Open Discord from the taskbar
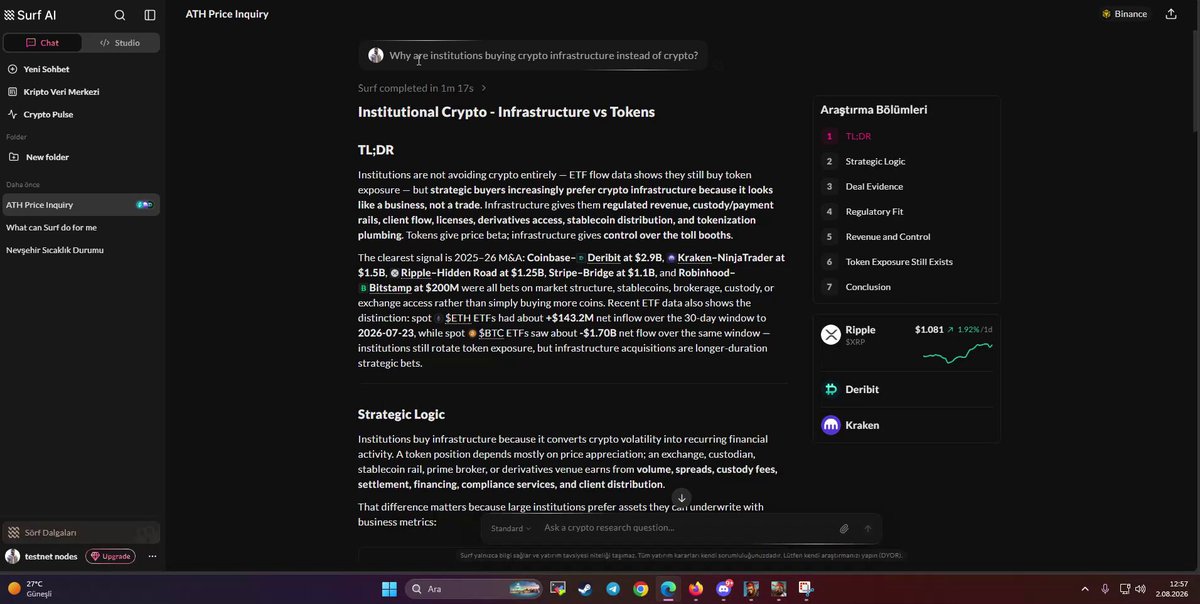The width and height of the screenshot is (1200, 604). click(723, 589)
